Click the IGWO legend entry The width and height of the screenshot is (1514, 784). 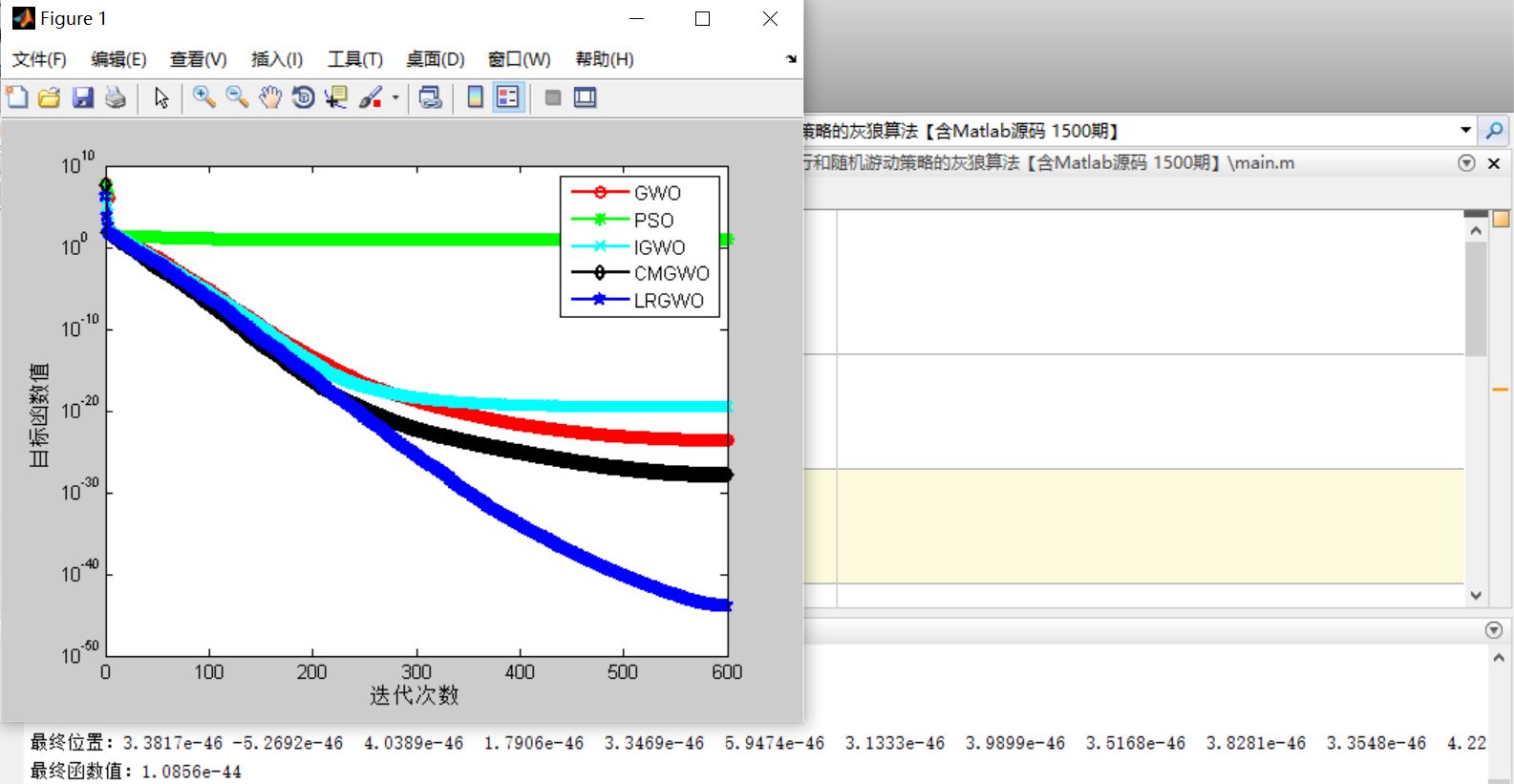tap(629, 246)
